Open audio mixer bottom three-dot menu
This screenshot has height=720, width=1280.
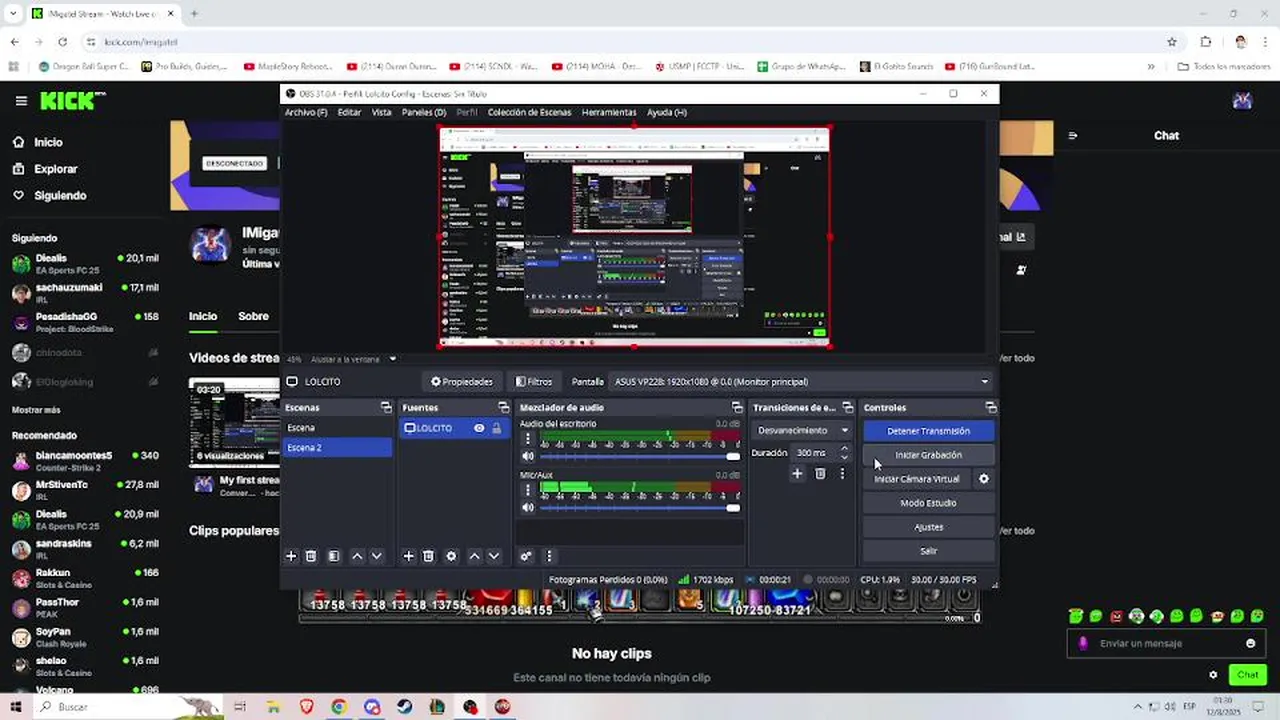(x=548, y=556)
